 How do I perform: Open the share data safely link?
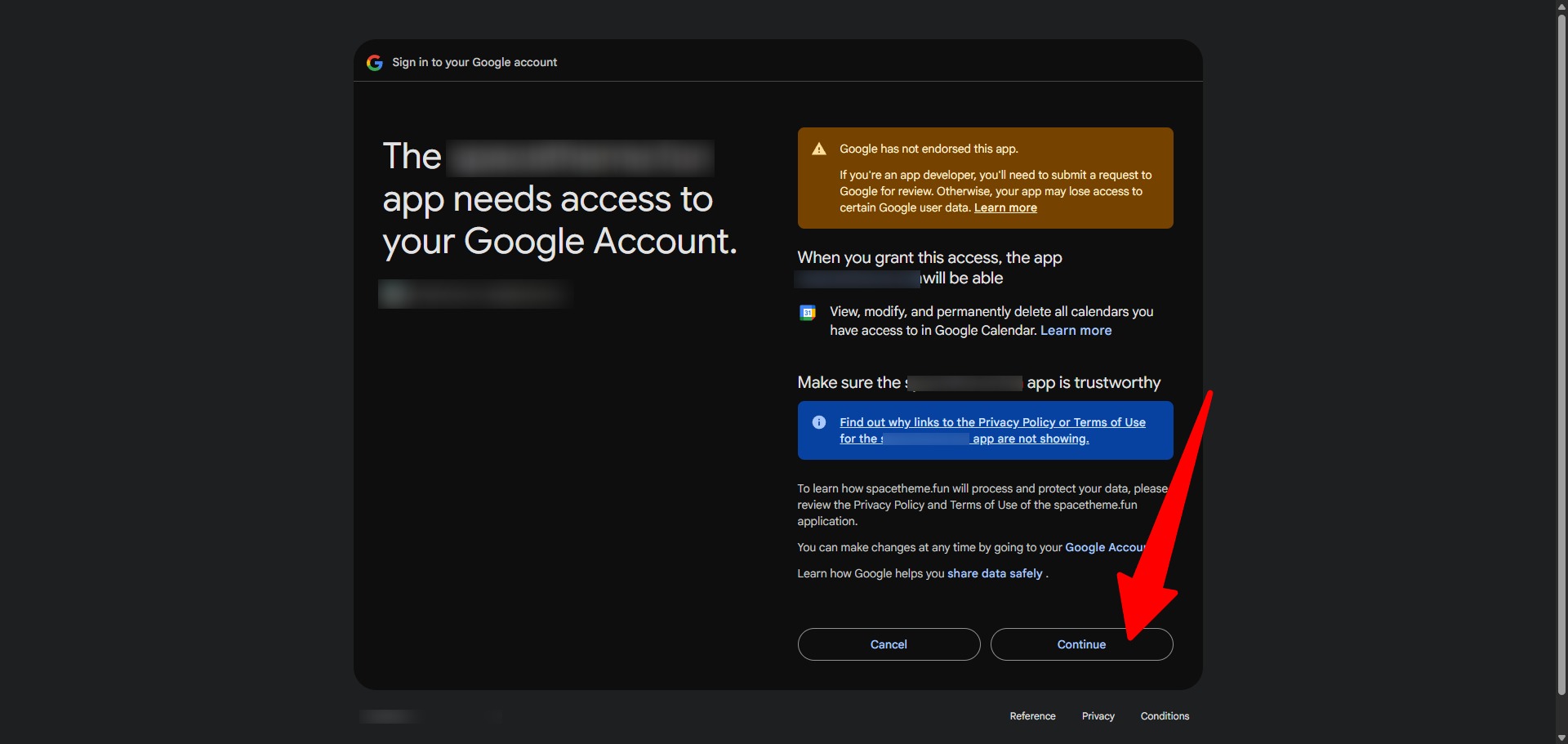tap(995, 573)
